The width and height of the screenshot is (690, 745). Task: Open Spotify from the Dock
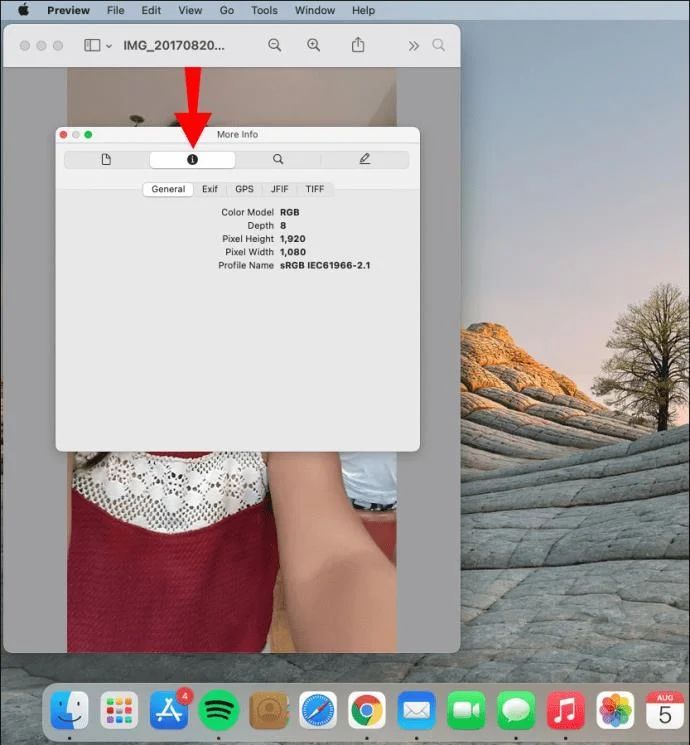pos(218,711)
